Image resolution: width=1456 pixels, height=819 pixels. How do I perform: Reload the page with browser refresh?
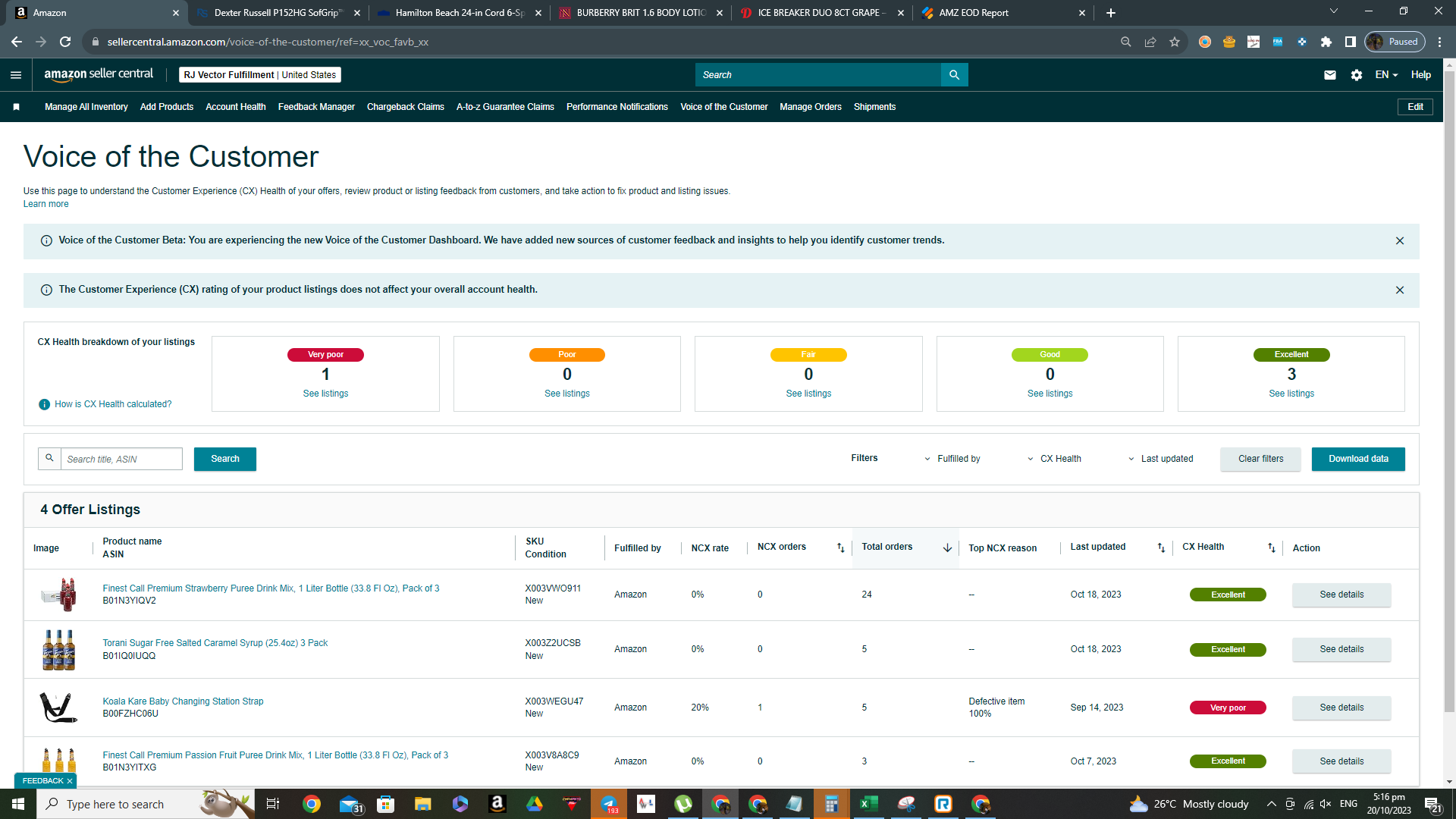65,42
